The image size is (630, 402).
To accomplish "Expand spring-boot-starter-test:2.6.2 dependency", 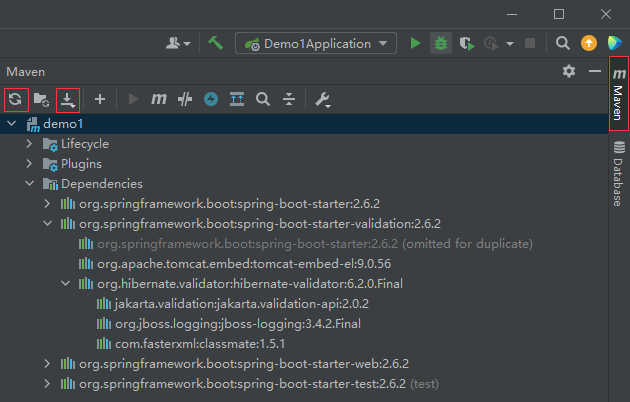I will (47, 384).
